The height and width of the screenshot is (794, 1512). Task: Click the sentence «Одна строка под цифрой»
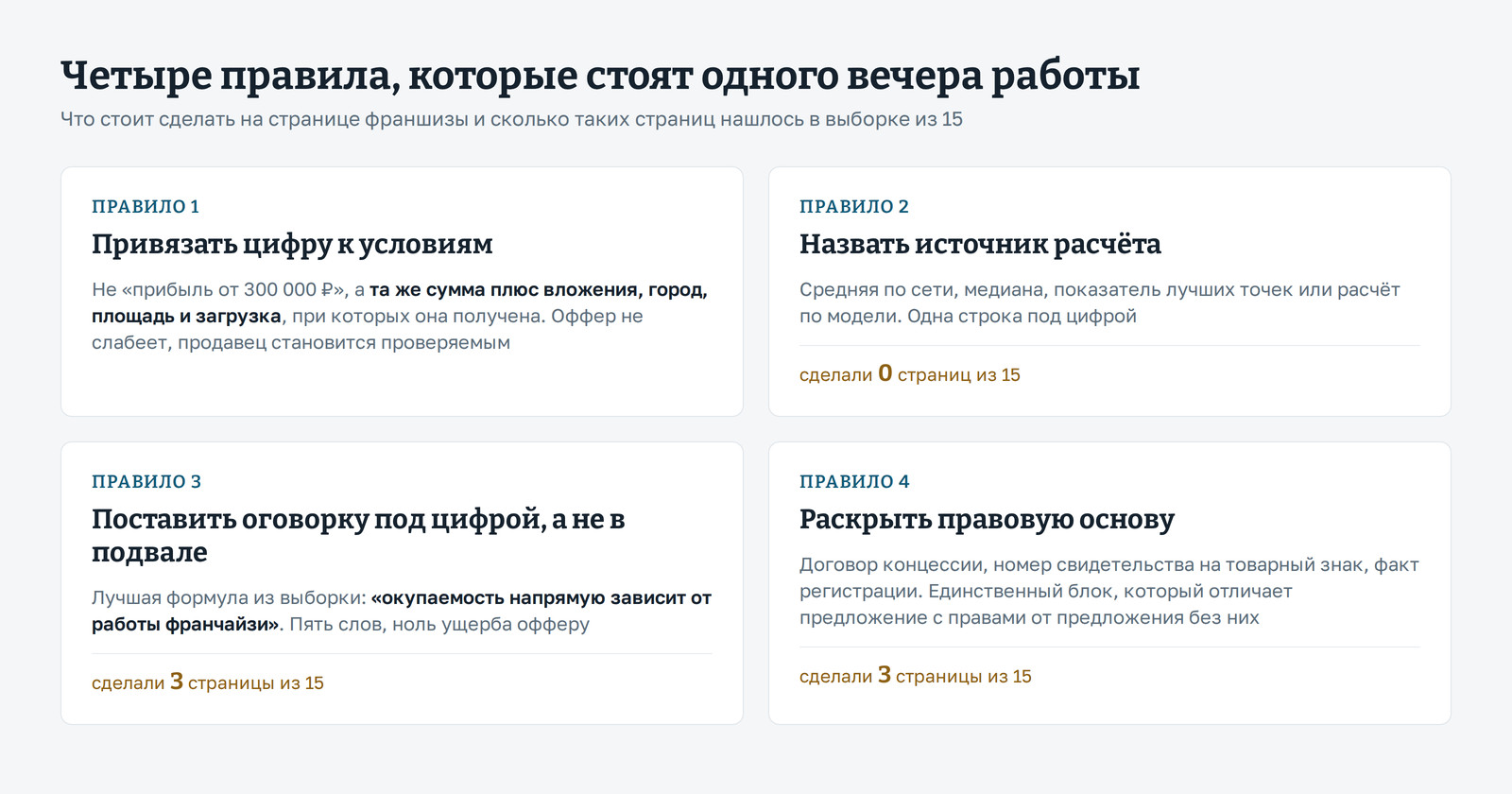coord(1022,316)
